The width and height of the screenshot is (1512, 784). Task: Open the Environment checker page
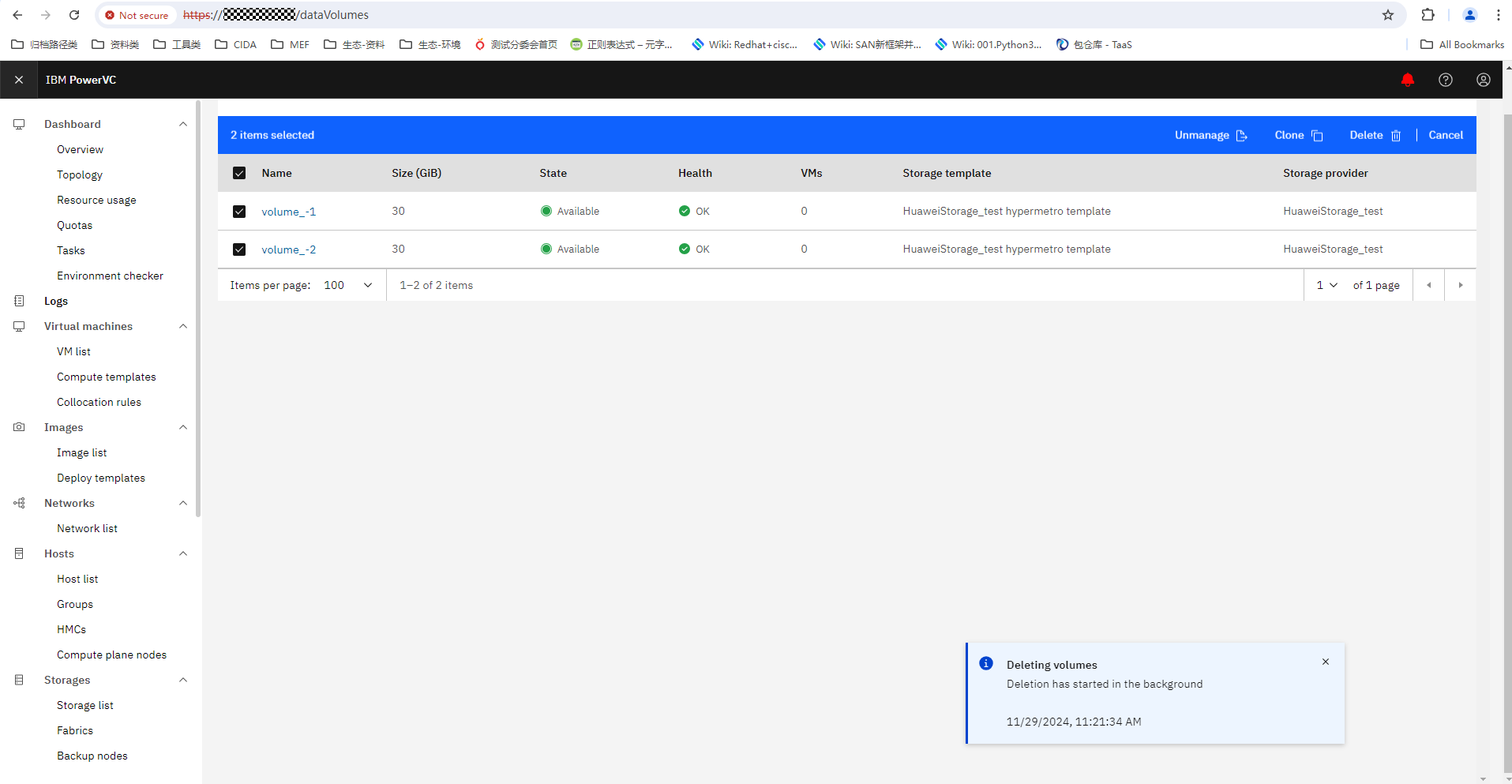[x=110, y=276]
